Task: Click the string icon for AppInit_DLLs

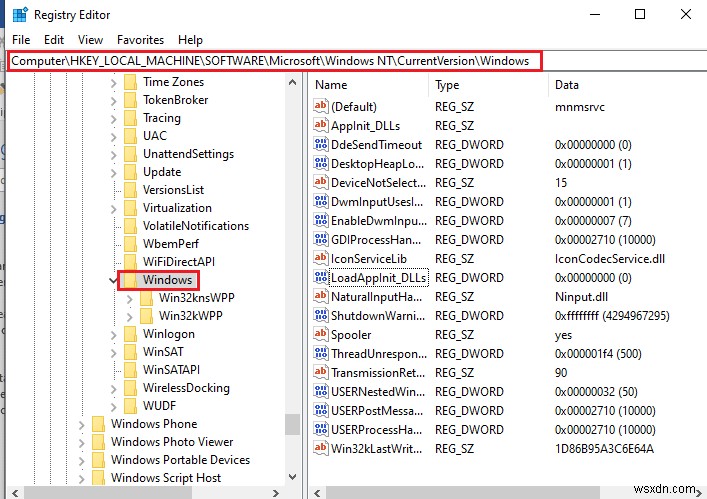Action: [x=321, y=125]
